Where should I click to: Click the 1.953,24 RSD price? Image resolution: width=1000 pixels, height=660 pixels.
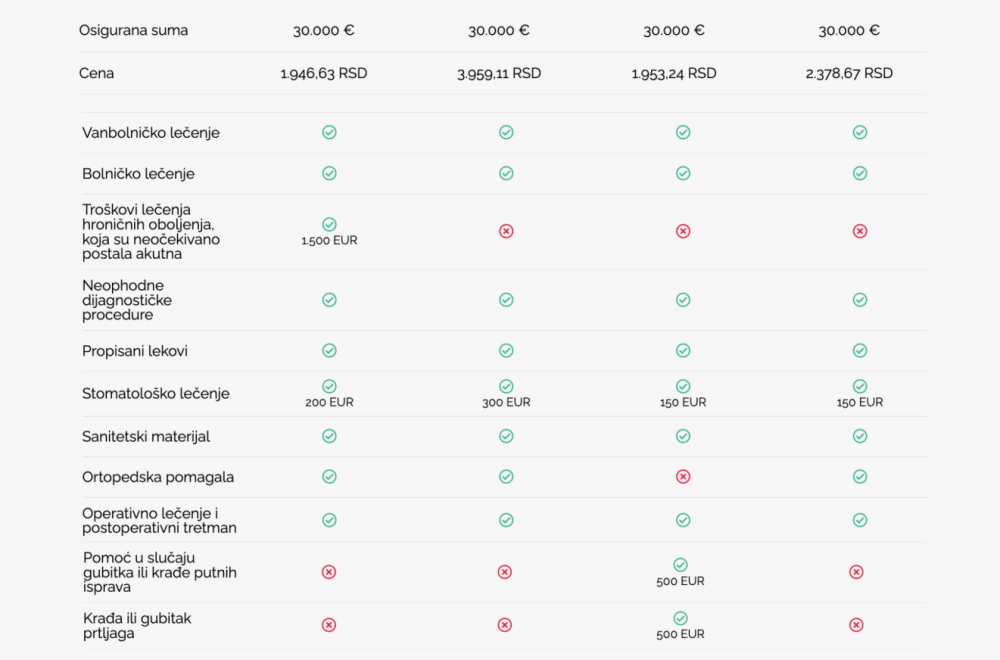(x=674, y=73)
